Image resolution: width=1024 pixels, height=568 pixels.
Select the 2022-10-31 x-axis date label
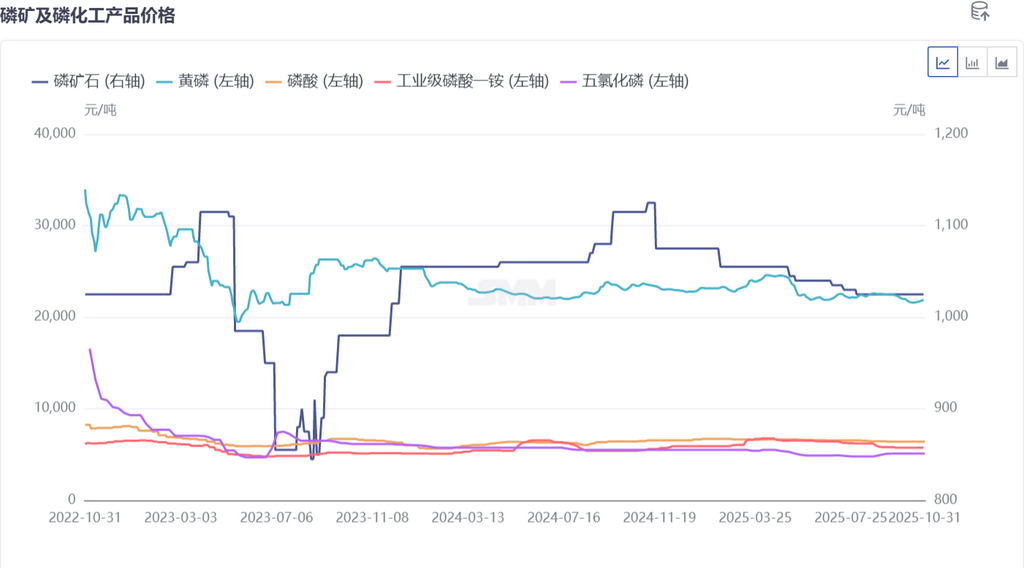tap(85, 517)
